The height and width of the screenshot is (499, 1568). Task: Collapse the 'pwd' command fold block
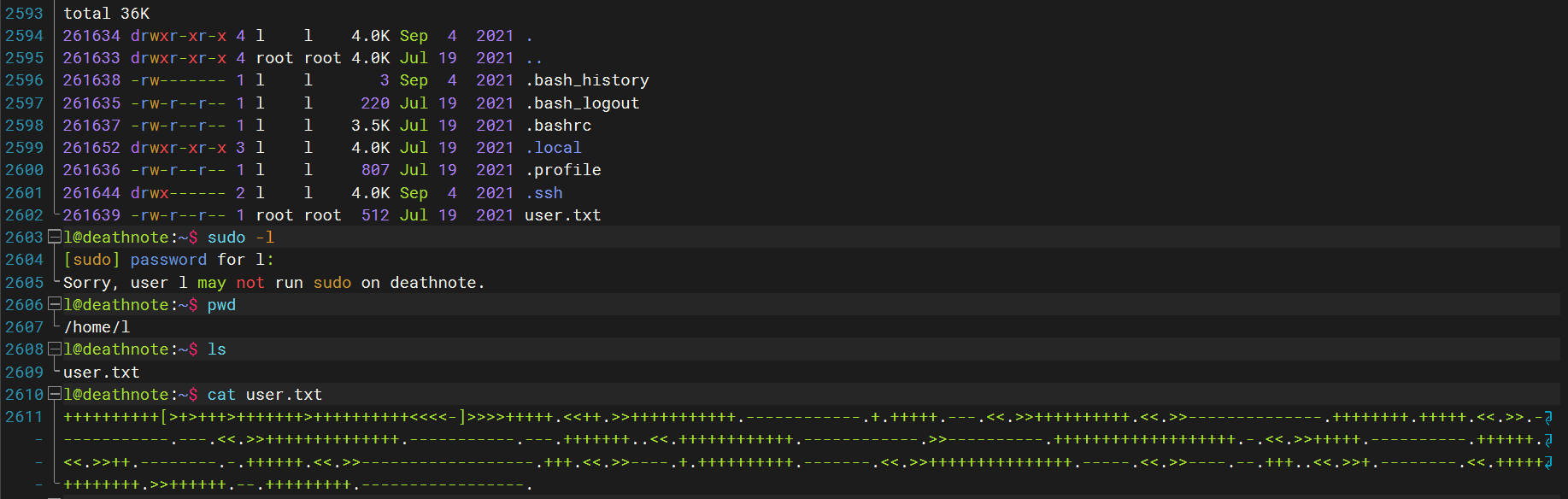click(x=55, y=305)
